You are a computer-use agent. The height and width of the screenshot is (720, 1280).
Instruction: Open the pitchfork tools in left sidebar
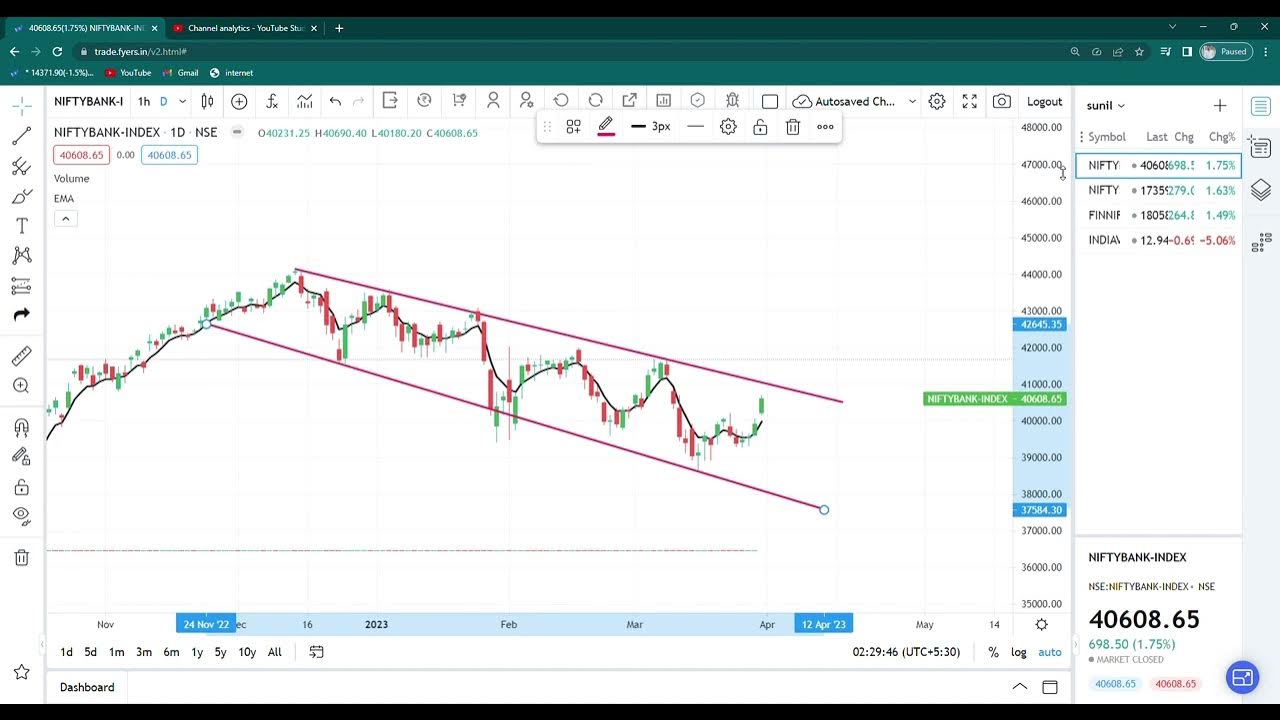pos(21,166)
